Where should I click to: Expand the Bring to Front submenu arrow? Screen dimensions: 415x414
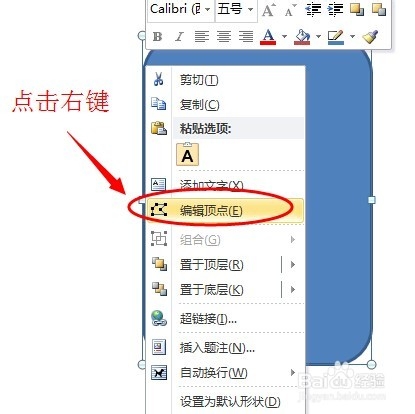tap(293, 265)
